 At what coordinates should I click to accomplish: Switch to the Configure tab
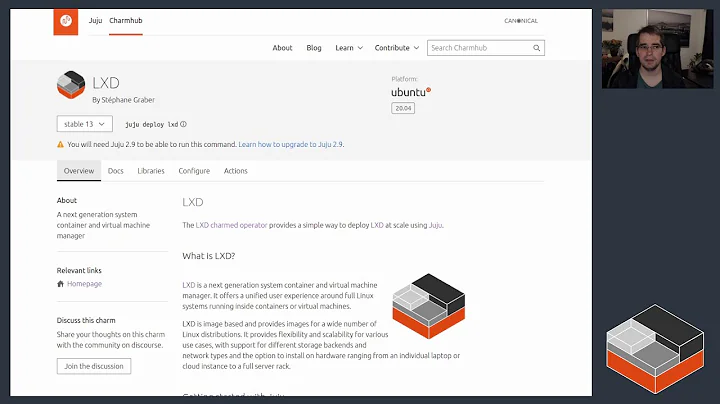(194, 171)
